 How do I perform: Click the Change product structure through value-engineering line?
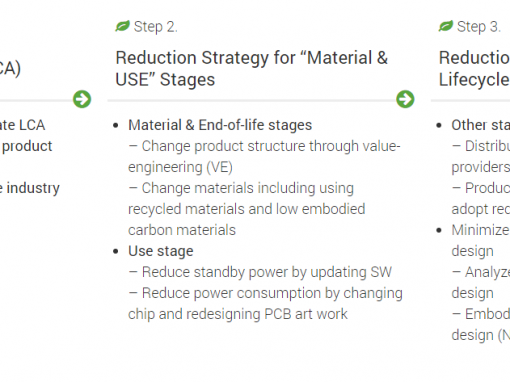264,157
